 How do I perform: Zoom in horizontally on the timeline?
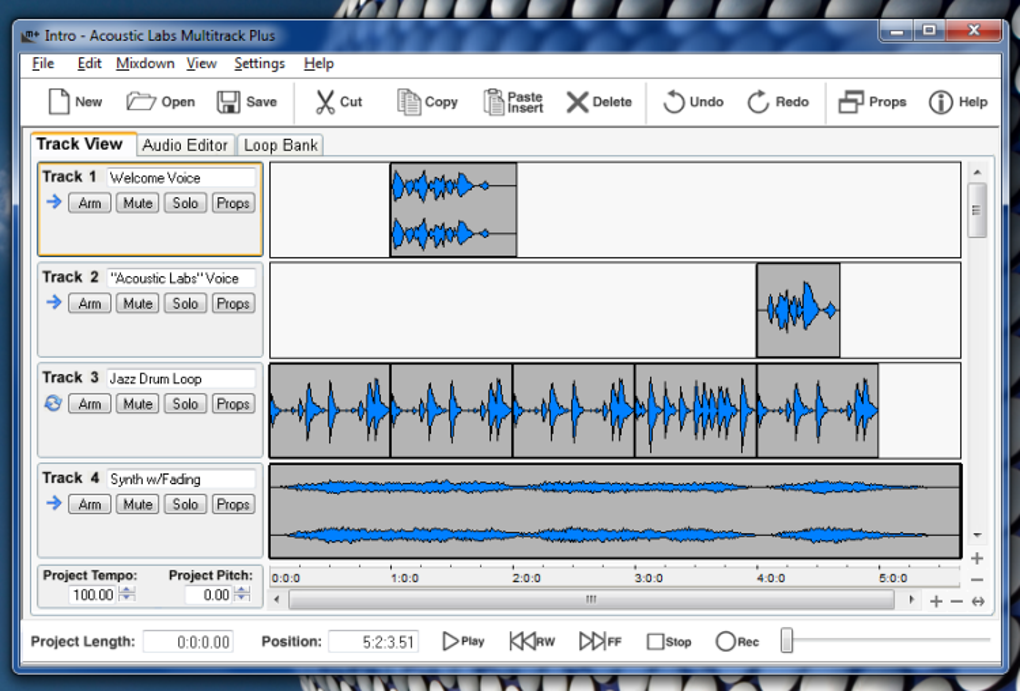point(936,601)
